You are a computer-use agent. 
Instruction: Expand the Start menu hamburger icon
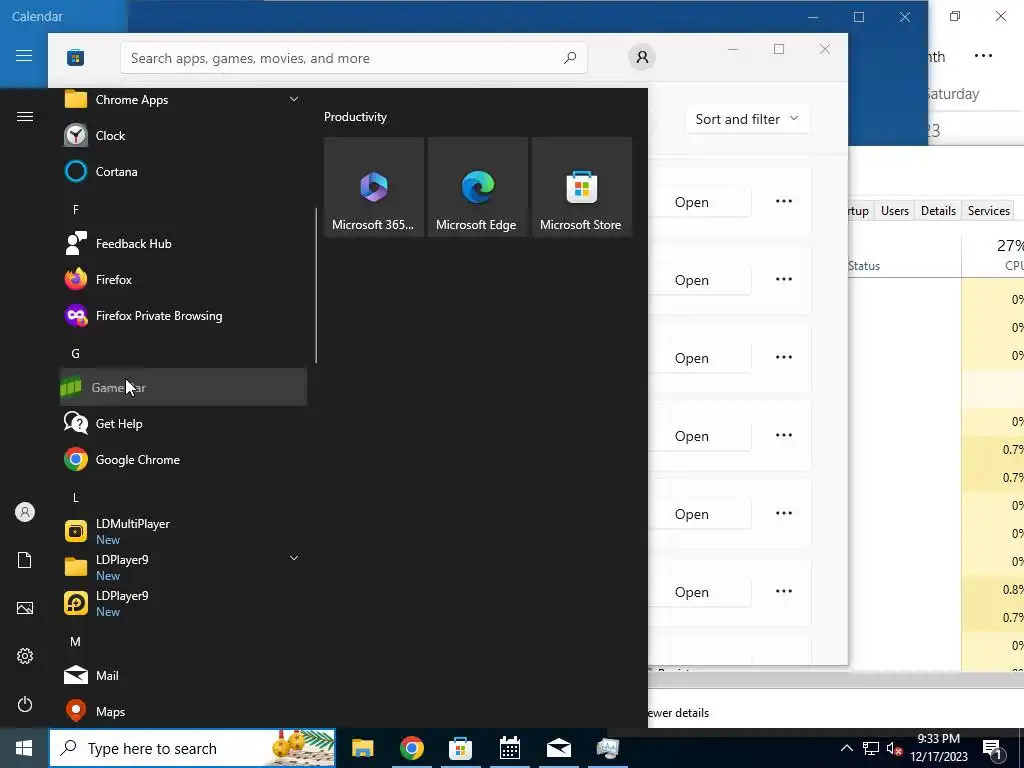[x=25, y=117]
